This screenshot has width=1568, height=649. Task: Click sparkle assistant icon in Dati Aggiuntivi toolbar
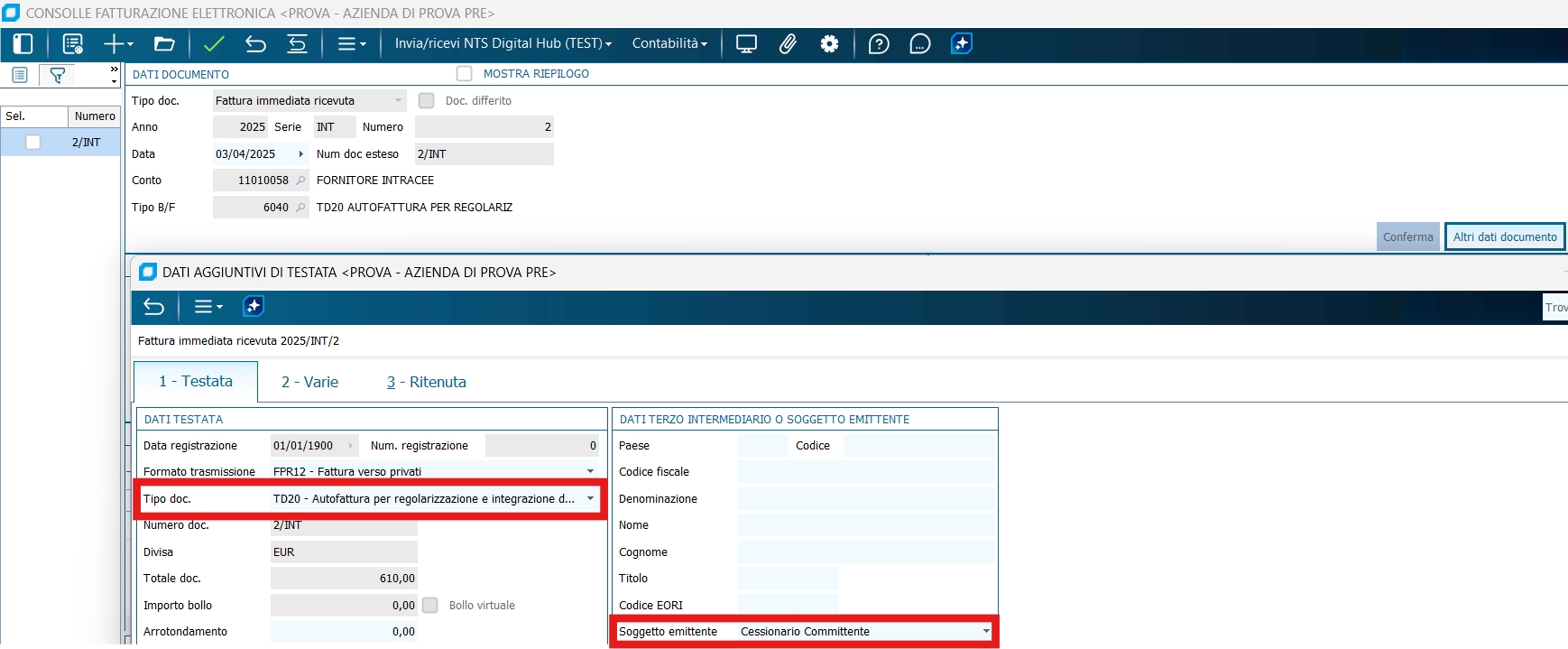(254, 307)
